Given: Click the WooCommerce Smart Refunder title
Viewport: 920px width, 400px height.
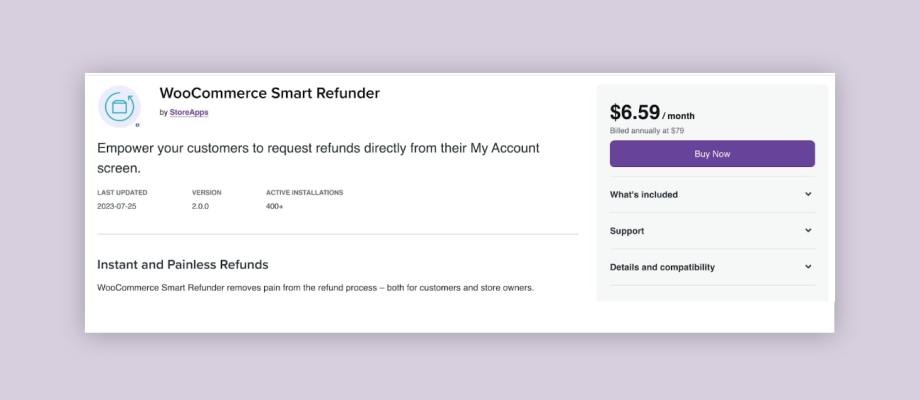Looking at the screenshot, I should pos(269,93).
